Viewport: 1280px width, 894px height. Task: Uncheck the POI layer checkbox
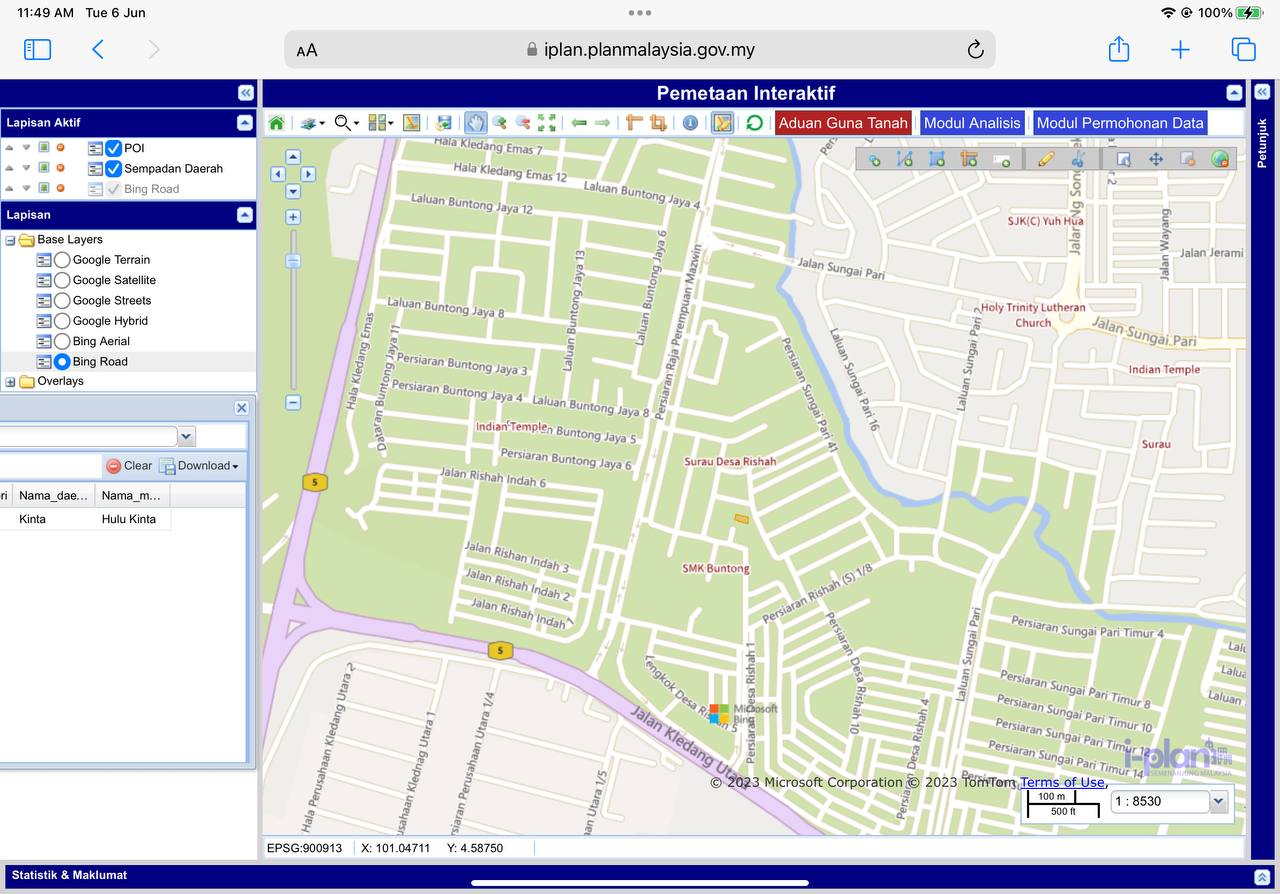click(114, 148)
